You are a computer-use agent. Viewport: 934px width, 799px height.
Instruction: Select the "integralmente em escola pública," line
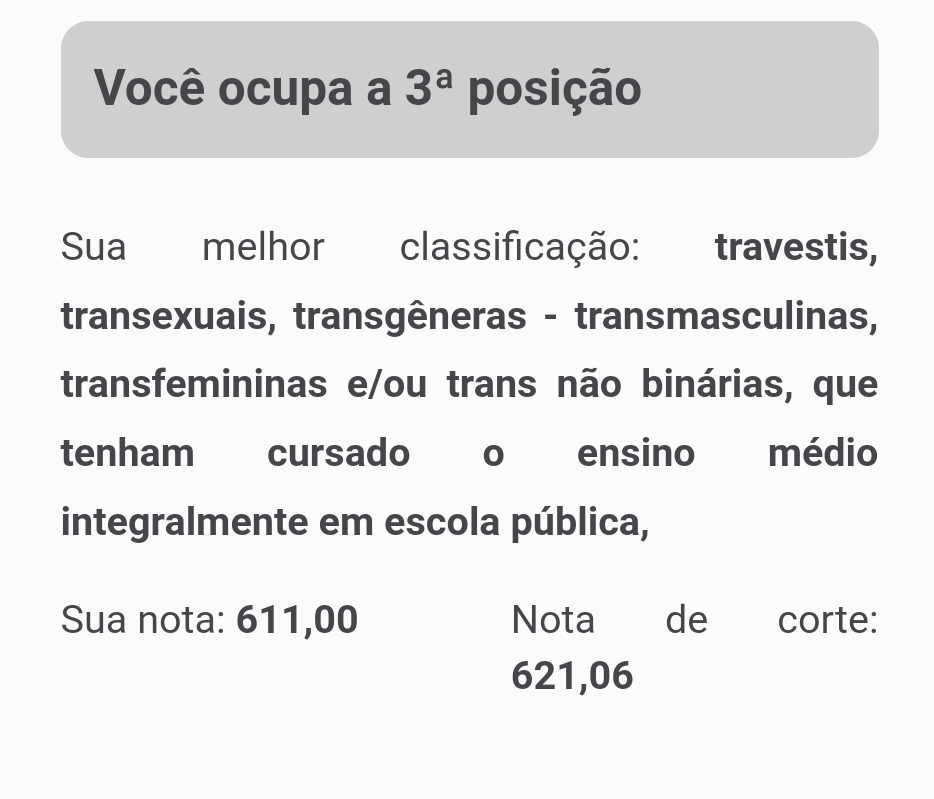[355, 522]
